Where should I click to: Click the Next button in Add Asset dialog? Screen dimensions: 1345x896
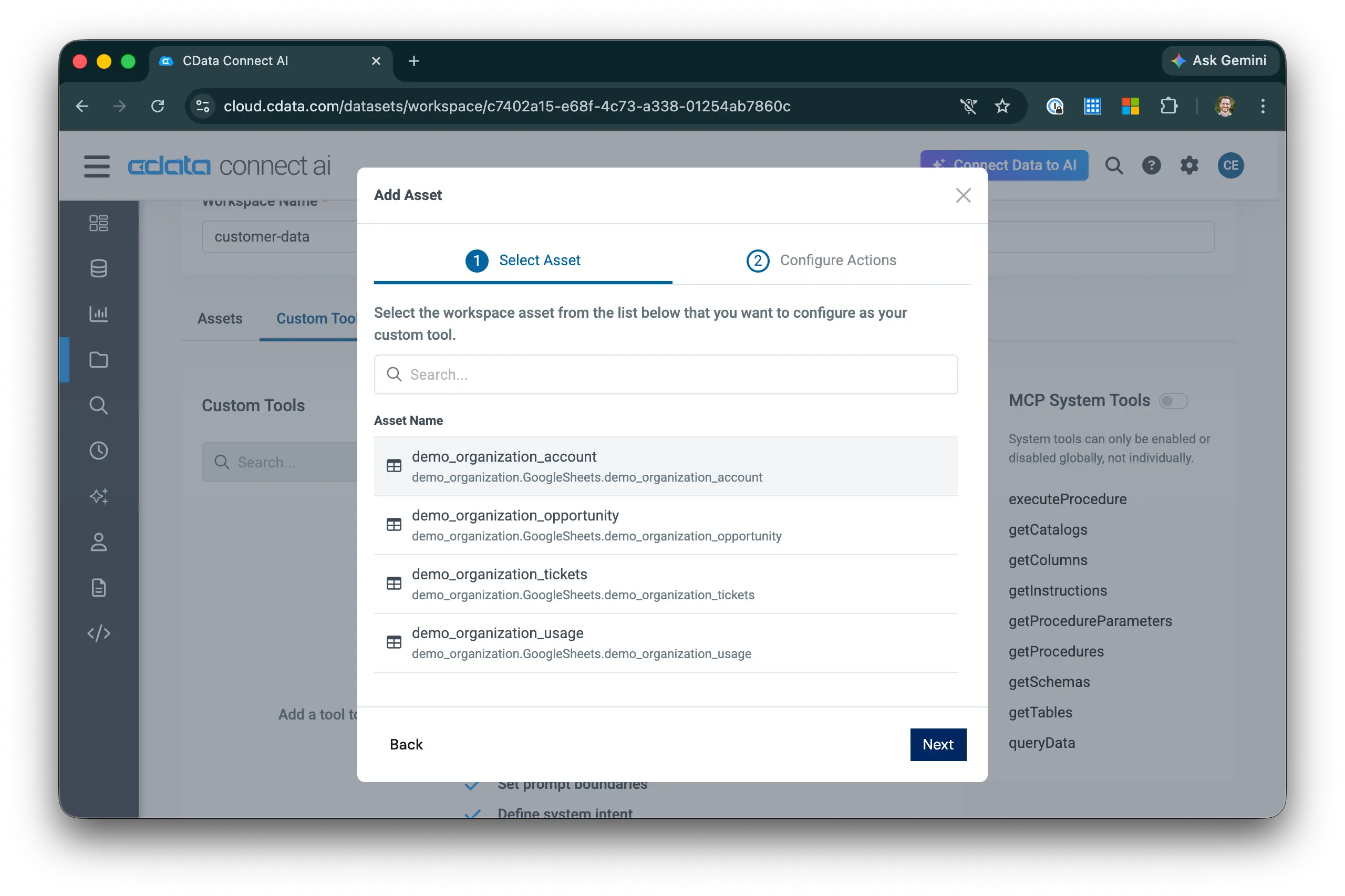[938, 745]
